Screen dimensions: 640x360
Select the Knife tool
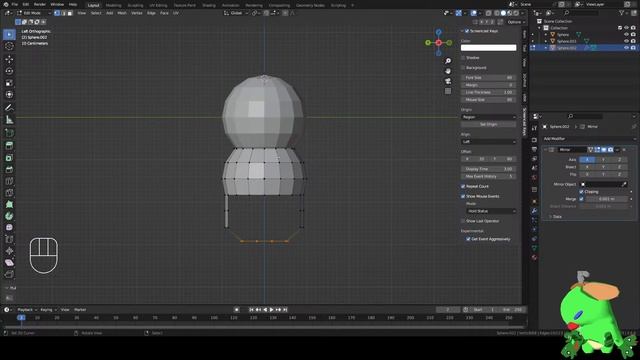point(9,193)
